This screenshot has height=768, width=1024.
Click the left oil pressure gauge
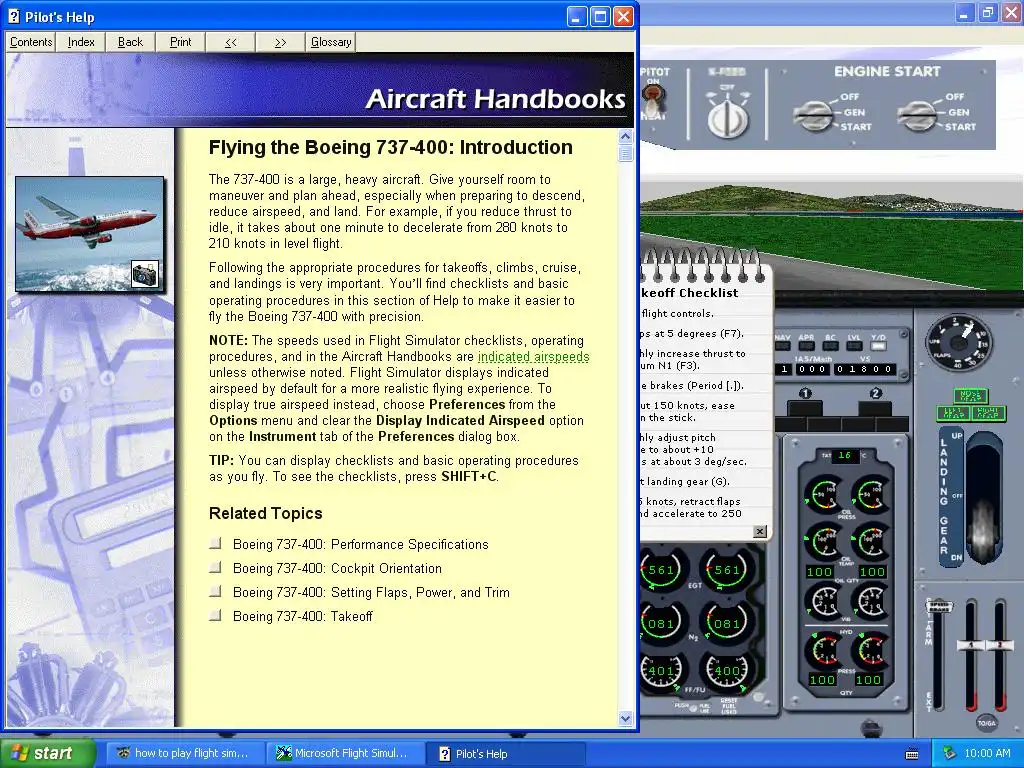coord(824,494)
